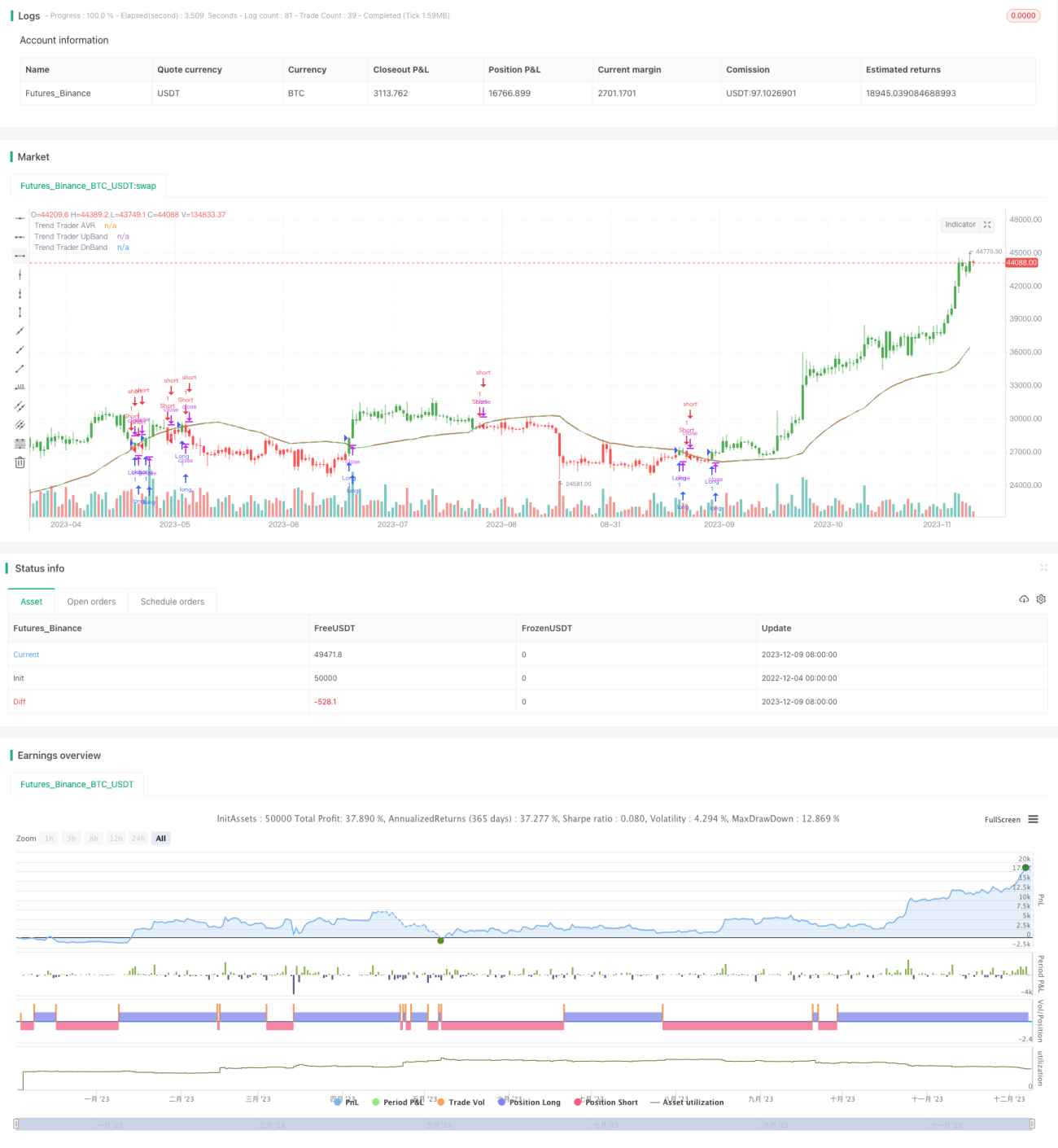This screenshot has width=1058, height=1148.
Task: Set the earnings chart zoom to 1h
Action: (x=50, y=839)
